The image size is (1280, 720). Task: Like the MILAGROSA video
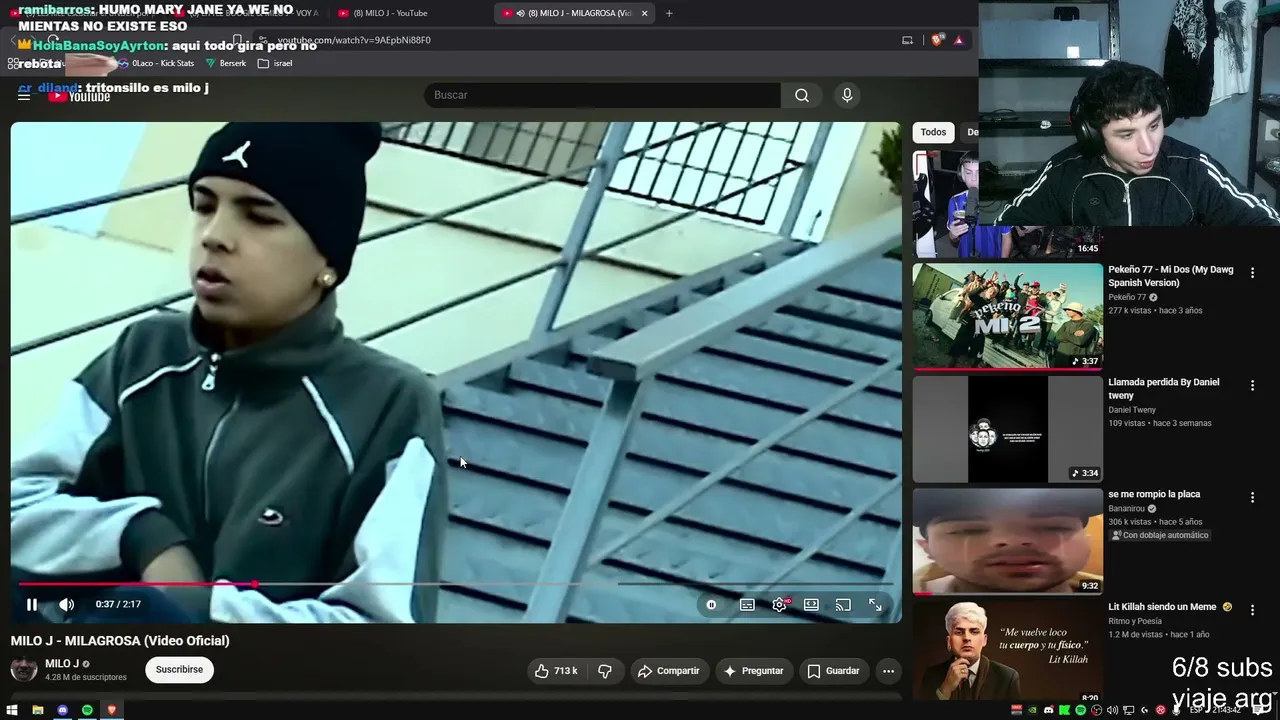pyautogui.click(x=556, y=671)
